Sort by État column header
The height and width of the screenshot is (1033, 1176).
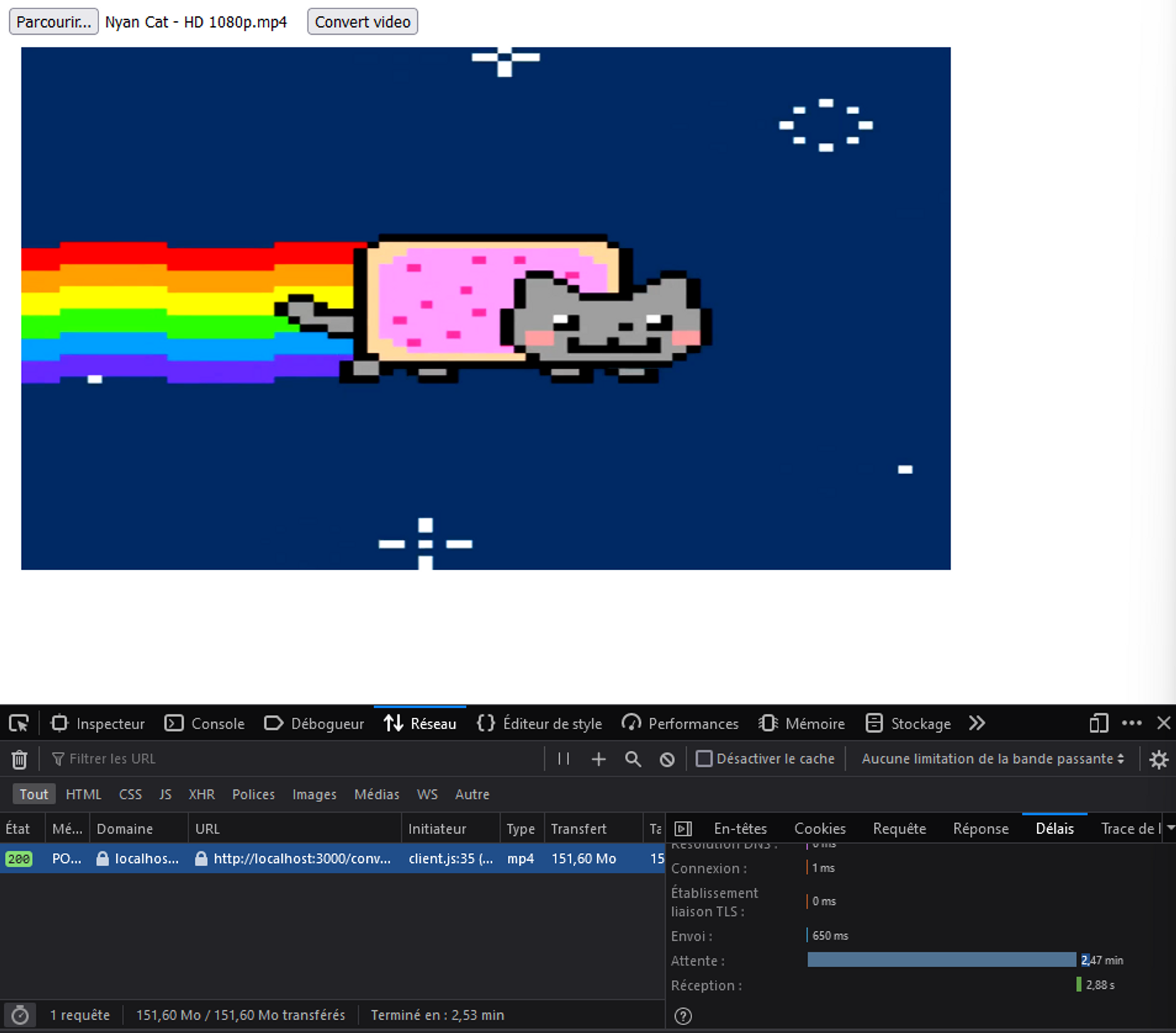click(x=22, y=828)
